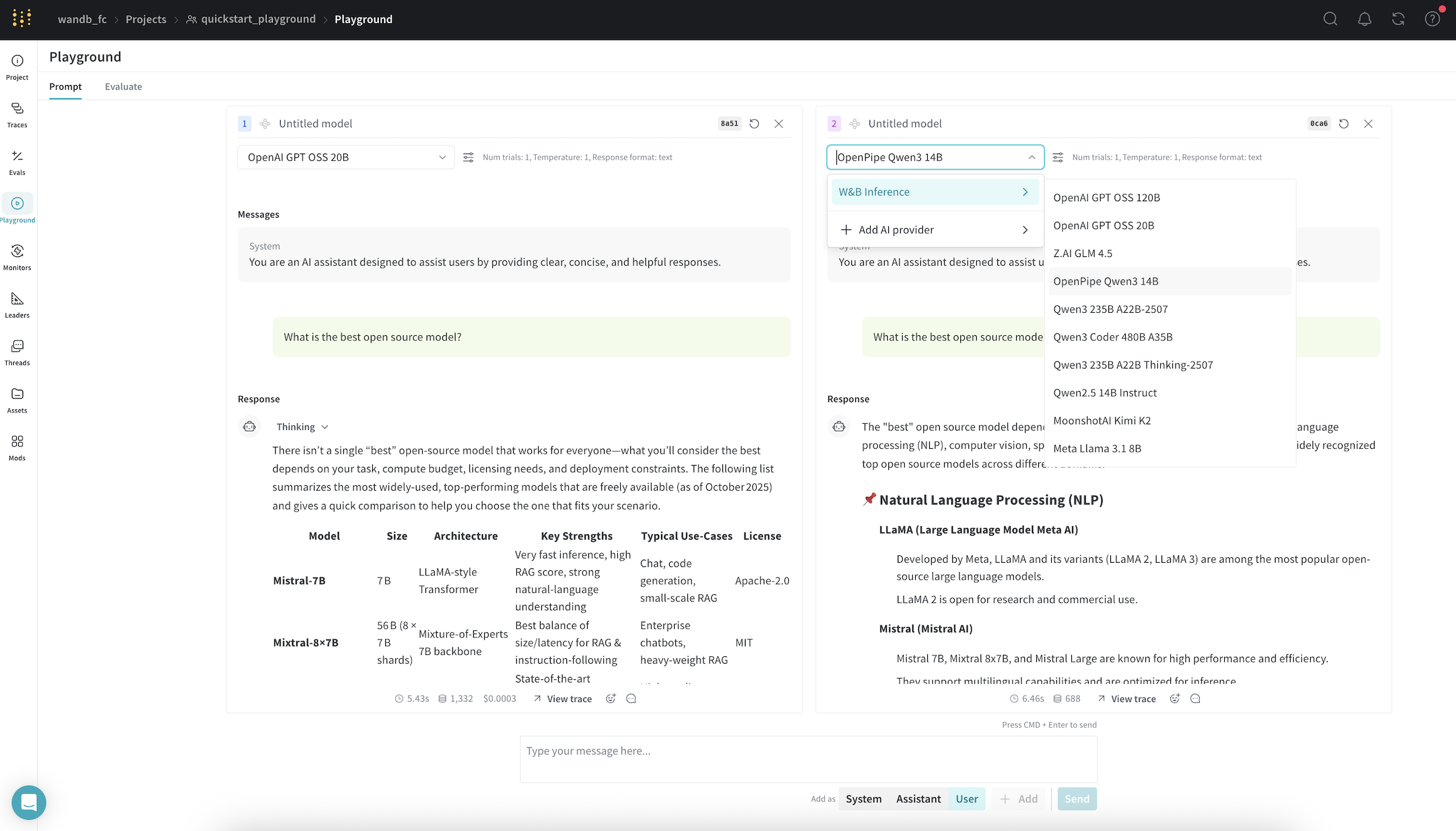Open the OpenAI GPT OSS 20B model dropdown
The width and height of the screenshot is (1456, 831).
tap(346, 157)
